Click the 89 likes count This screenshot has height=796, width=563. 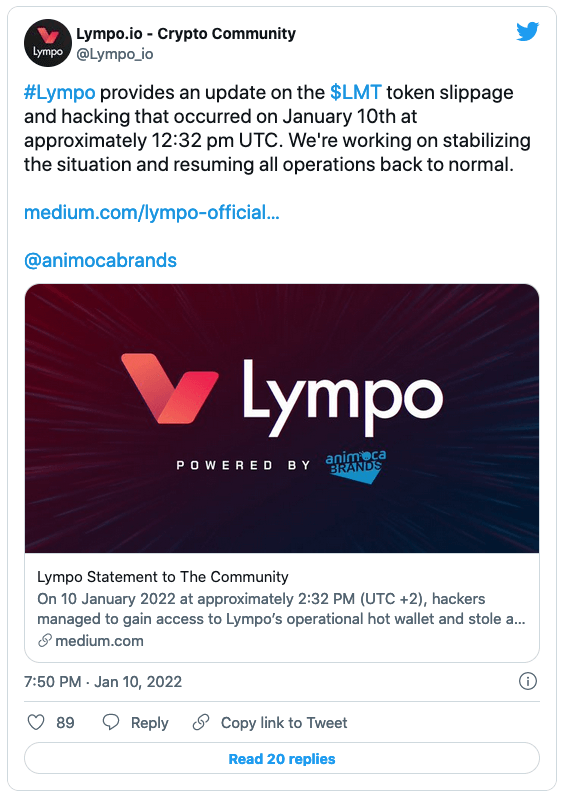coord(65,722)
